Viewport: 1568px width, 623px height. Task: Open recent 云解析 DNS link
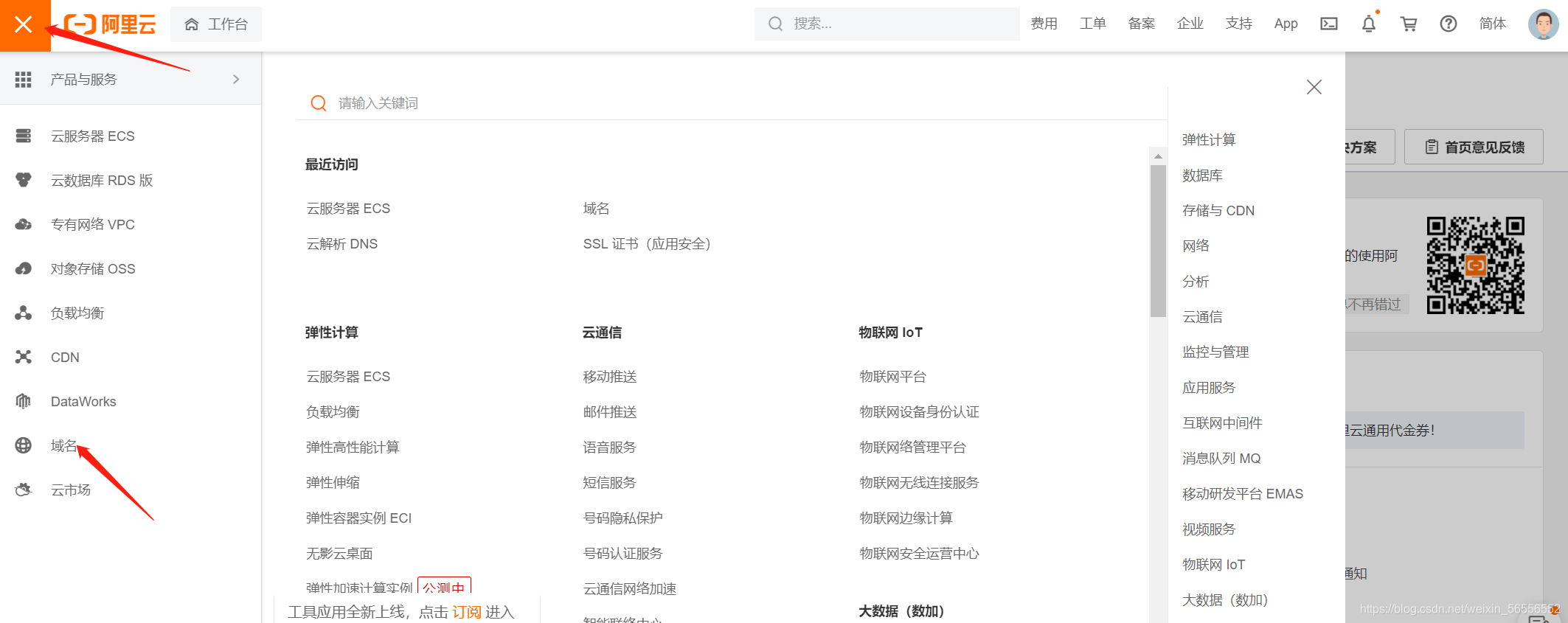tap(342, 244)
